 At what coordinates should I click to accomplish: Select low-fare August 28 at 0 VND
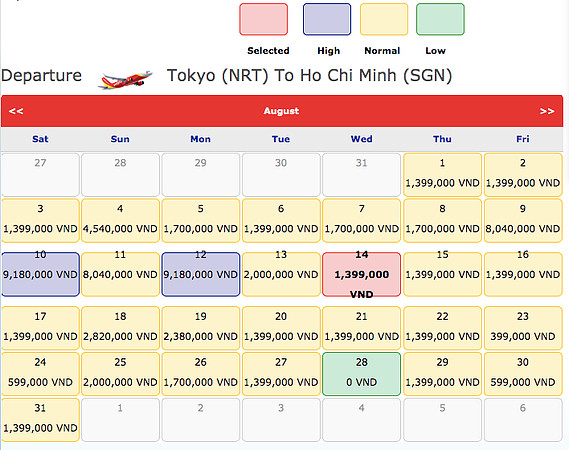pos(361,374)
